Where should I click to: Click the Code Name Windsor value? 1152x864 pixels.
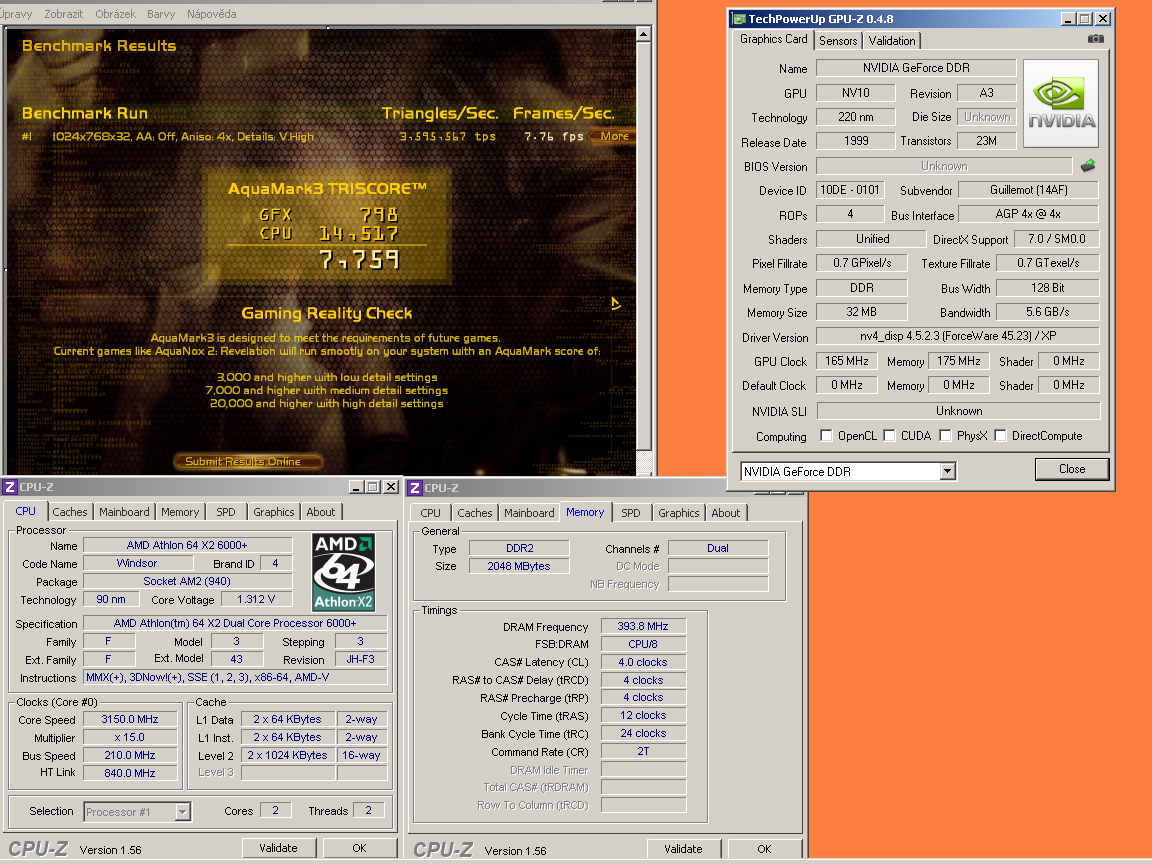pos(137,564)
